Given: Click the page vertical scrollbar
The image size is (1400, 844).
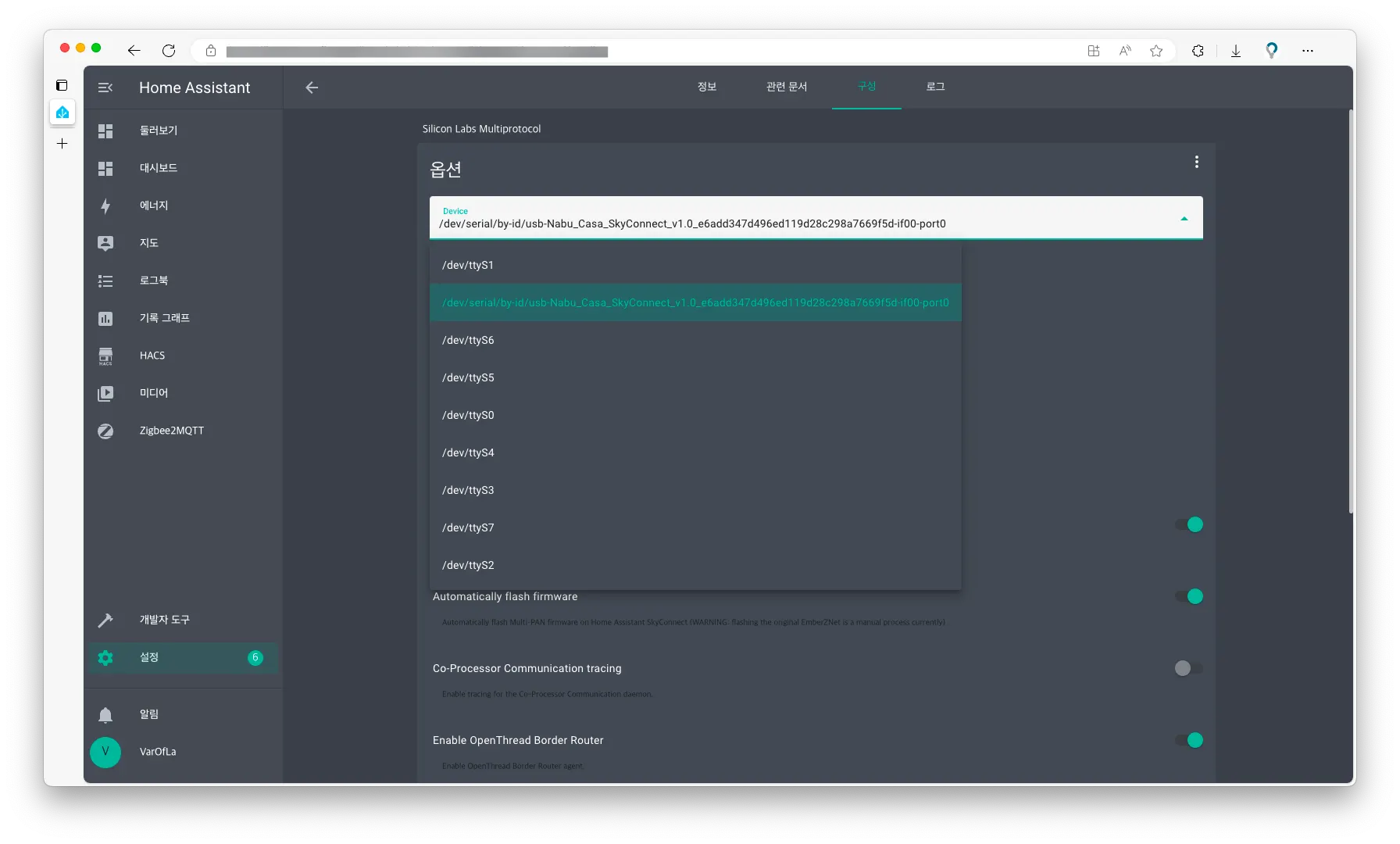Looking at the screenshot, I should 1350,311.
